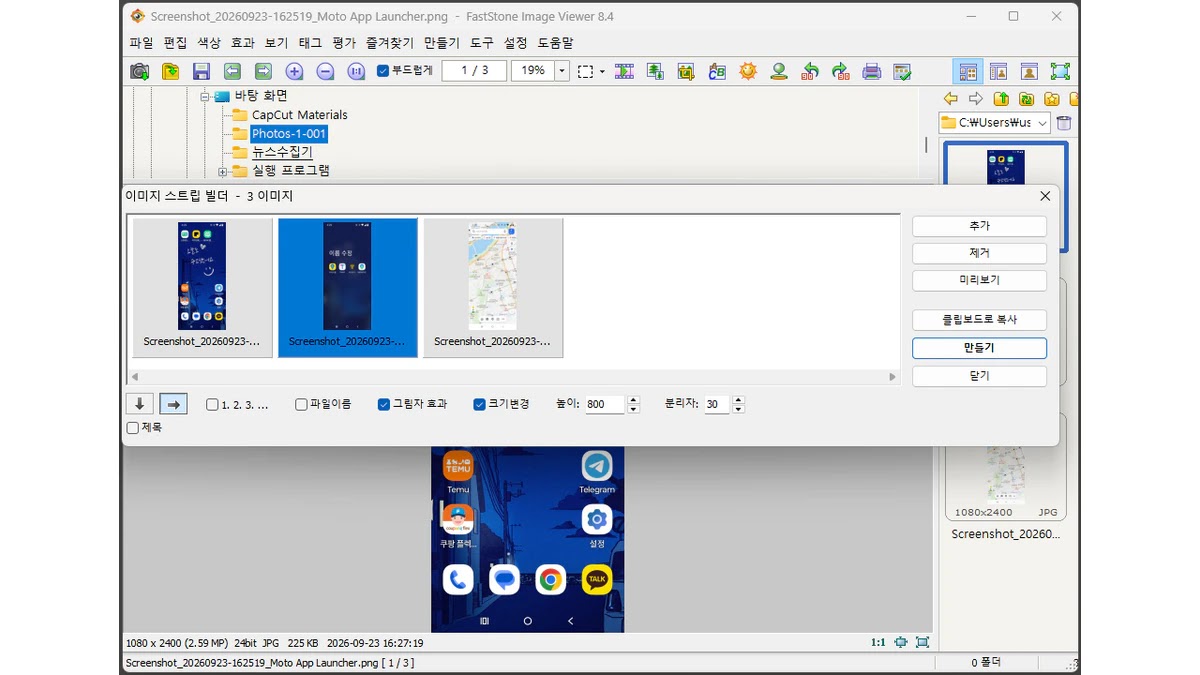
Task: Click the open file folder toolbar icon
Action: pos(171,71)
